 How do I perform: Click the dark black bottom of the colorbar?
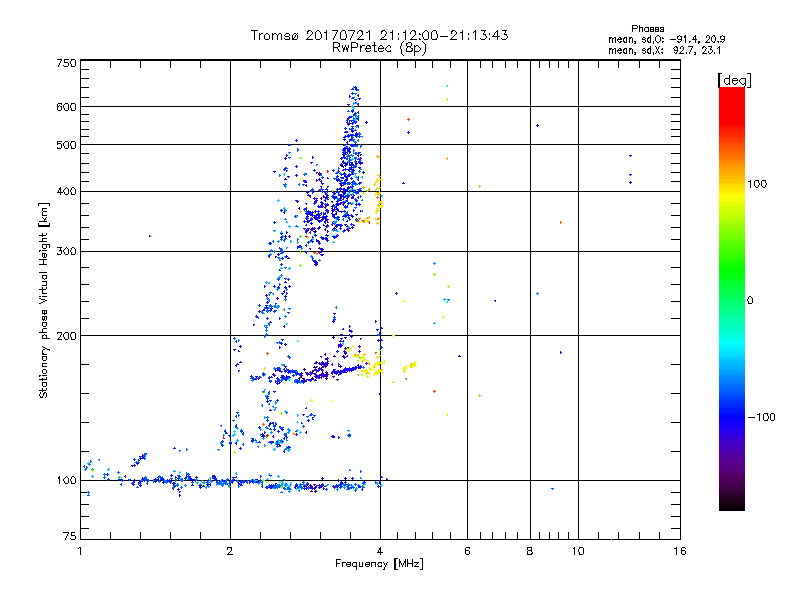[732, 503]
